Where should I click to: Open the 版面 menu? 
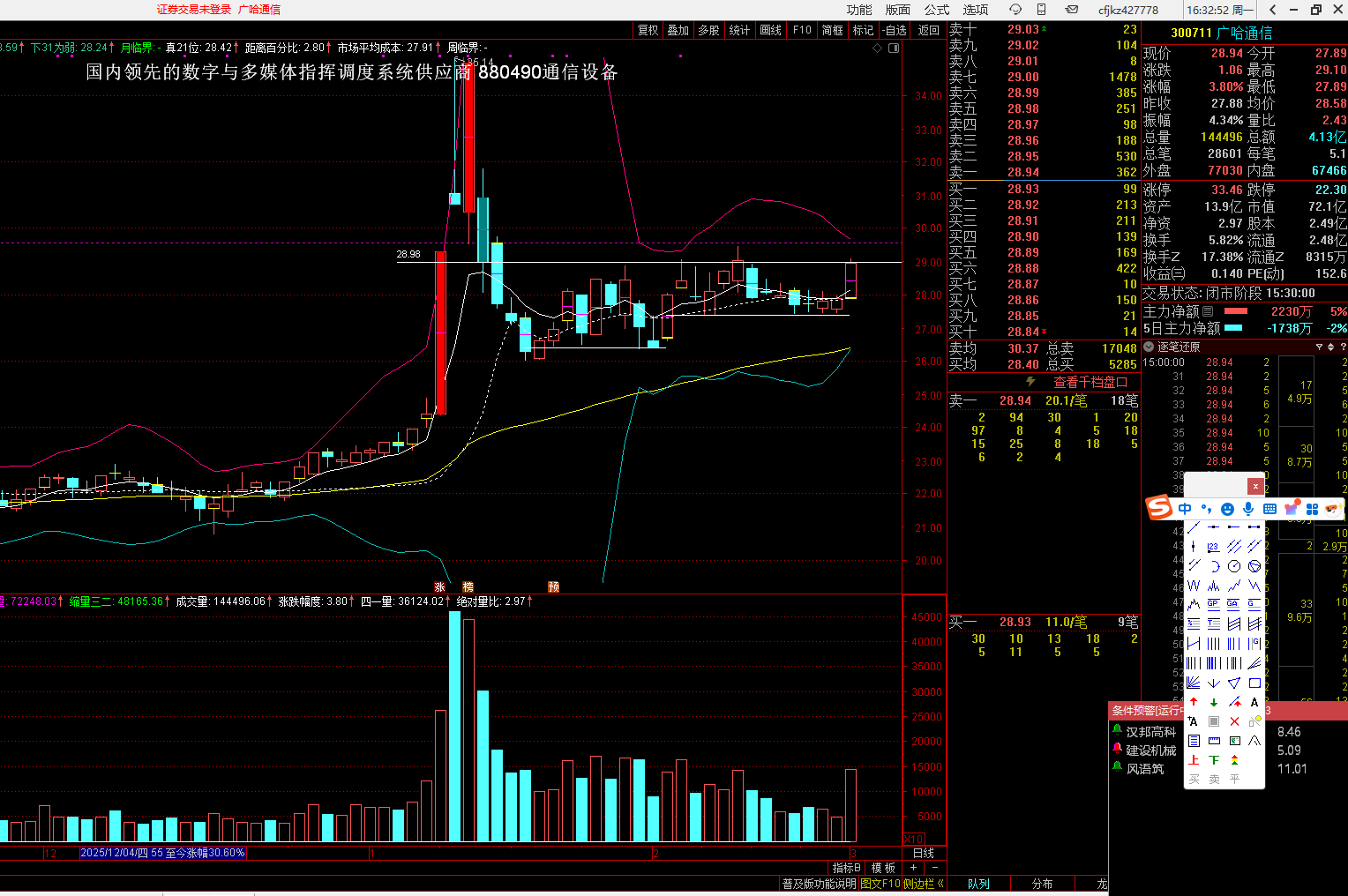pyautogui.click(x=898, y=10)
